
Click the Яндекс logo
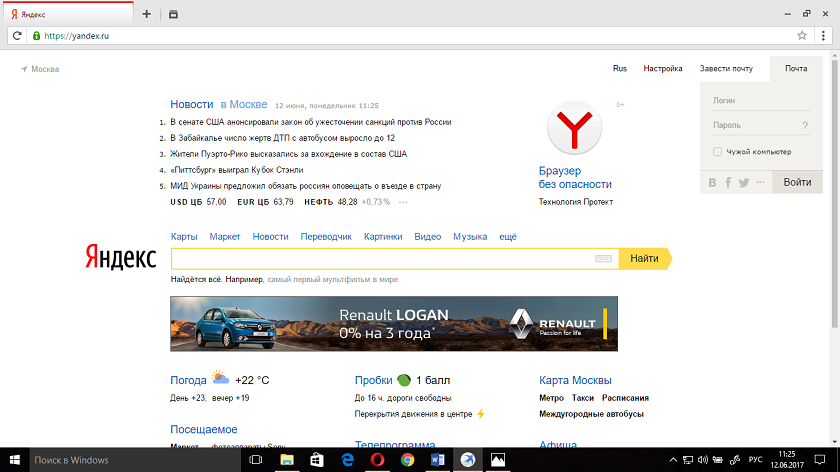coord(121,257)
